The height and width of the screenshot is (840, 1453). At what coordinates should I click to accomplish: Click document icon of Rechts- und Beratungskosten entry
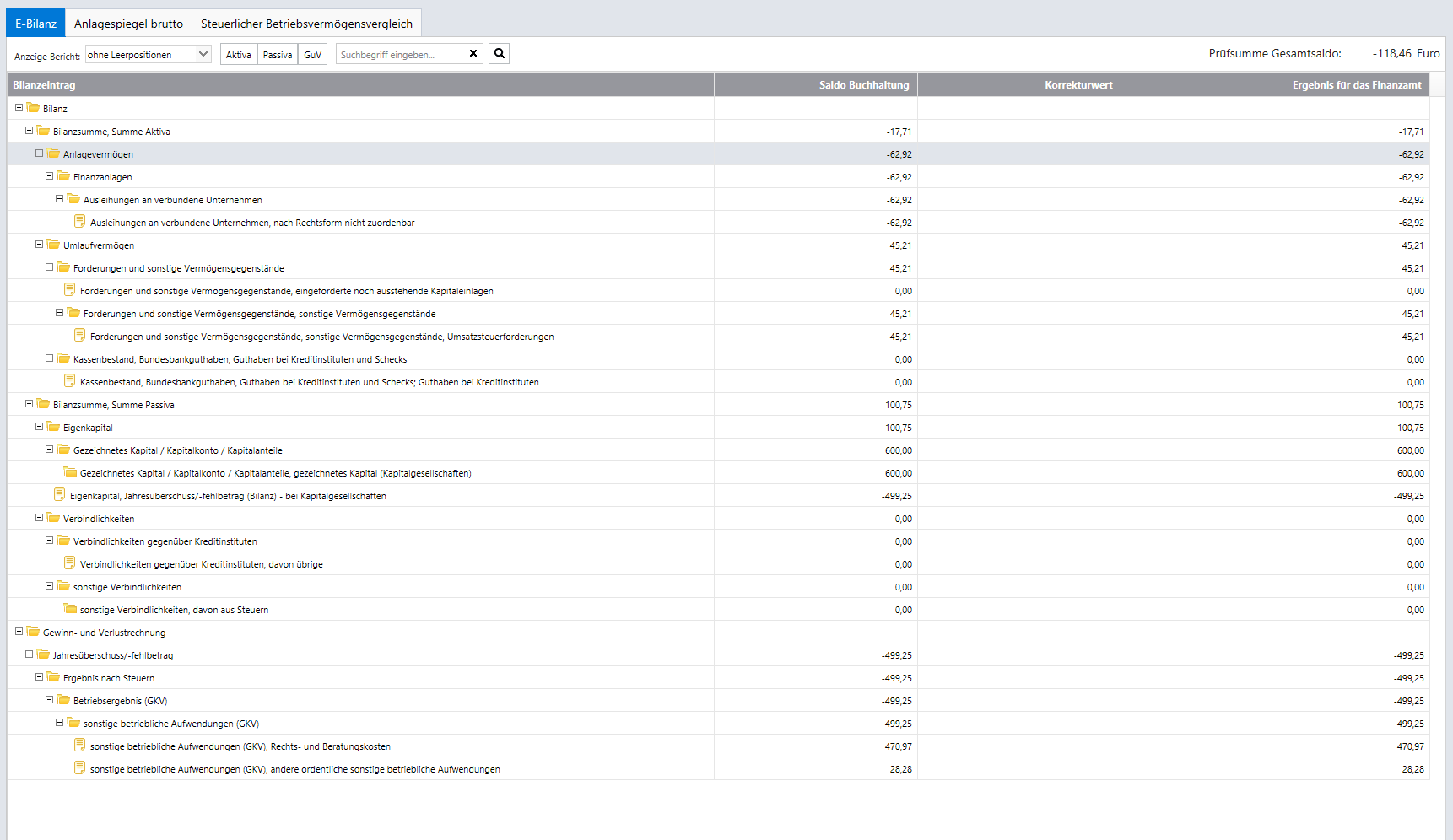[79, 746]
